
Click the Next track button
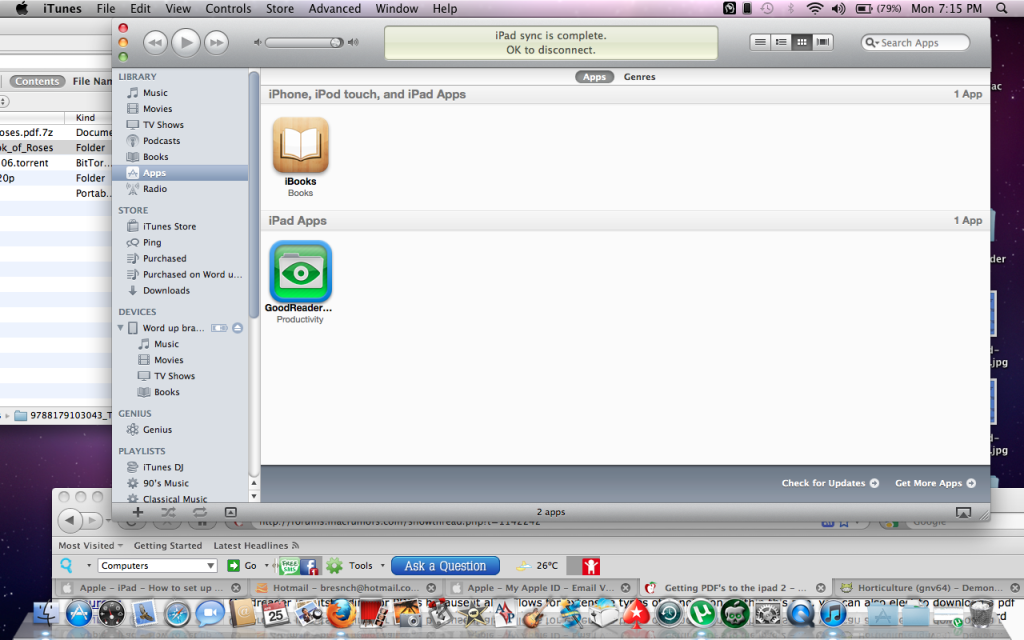[x=216, y=42]
